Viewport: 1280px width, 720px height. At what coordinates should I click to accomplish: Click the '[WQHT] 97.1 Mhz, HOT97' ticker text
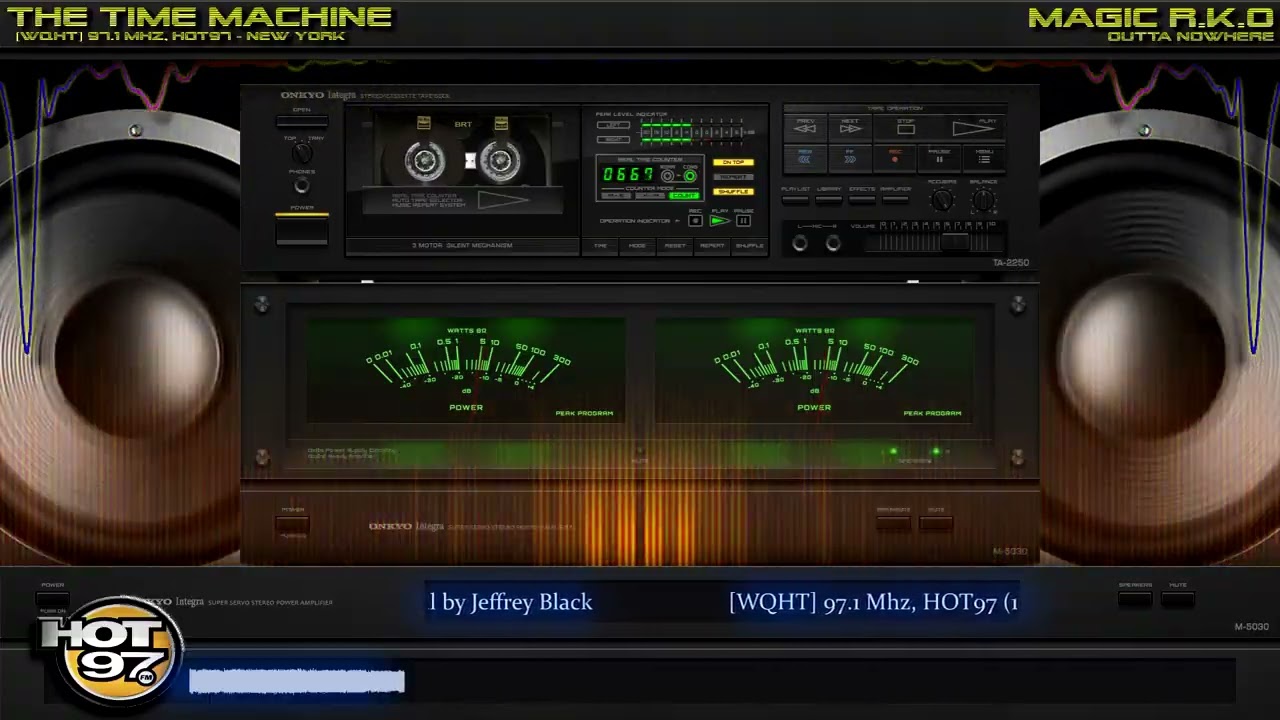873,602
